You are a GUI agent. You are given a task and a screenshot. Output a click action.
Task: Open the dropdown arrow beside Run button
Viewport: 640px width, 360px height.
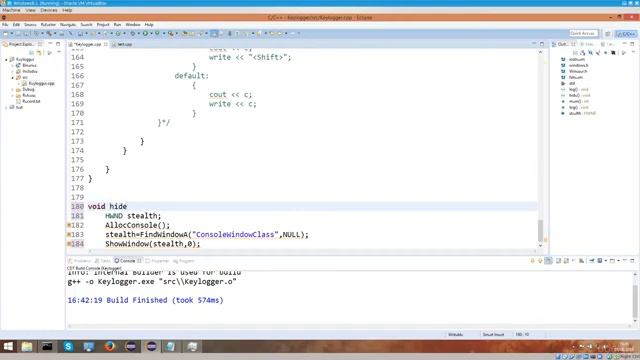pyautogui.click(x=150, y=33)
